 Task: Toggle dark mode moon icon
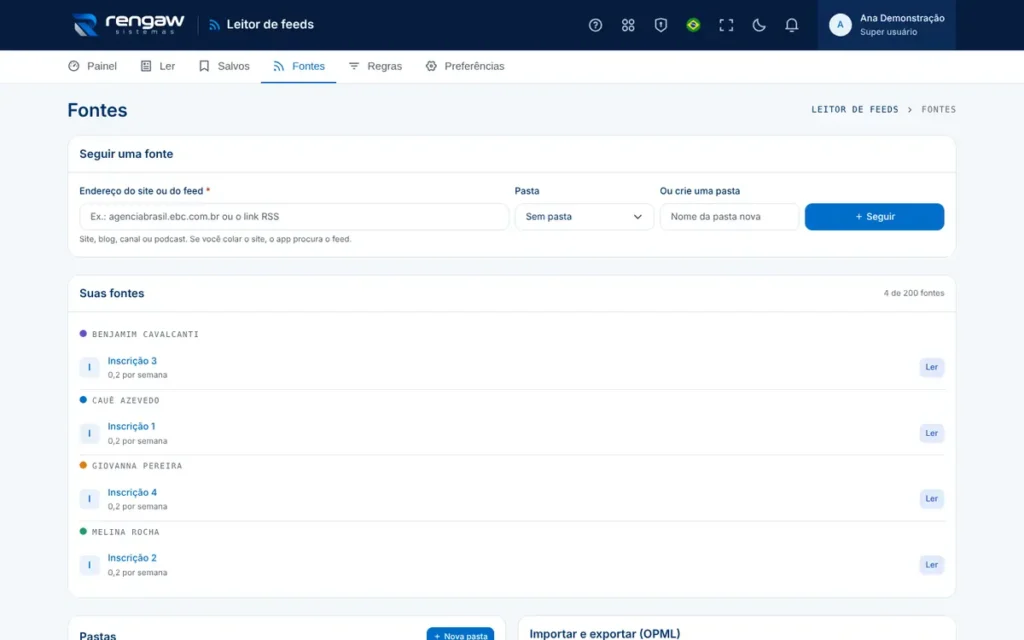758,25
